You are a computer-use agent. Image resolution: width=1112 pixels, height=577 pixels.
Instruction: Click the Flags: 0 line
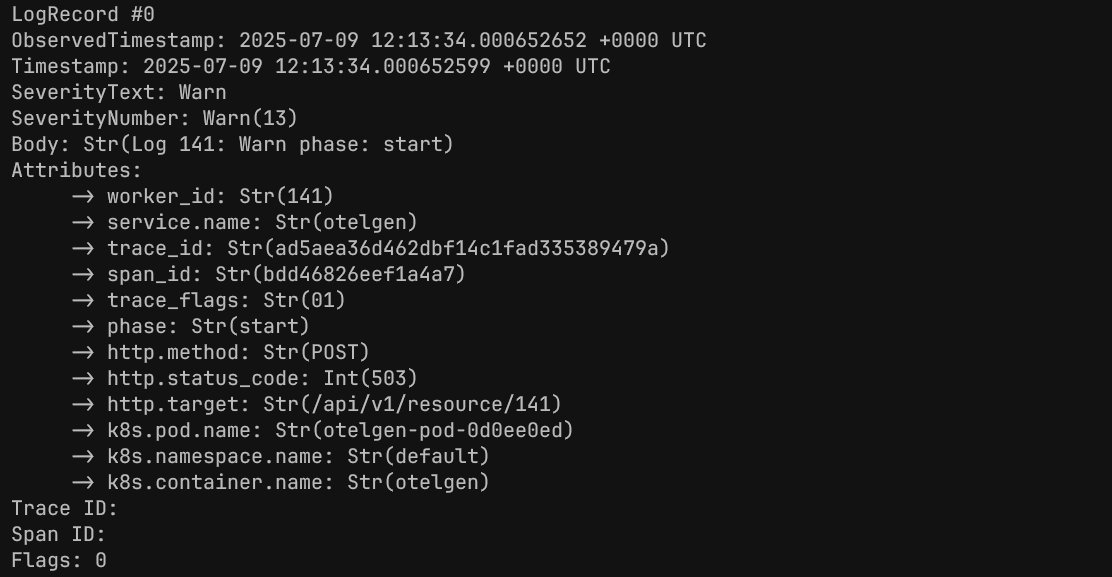(58, 560)
